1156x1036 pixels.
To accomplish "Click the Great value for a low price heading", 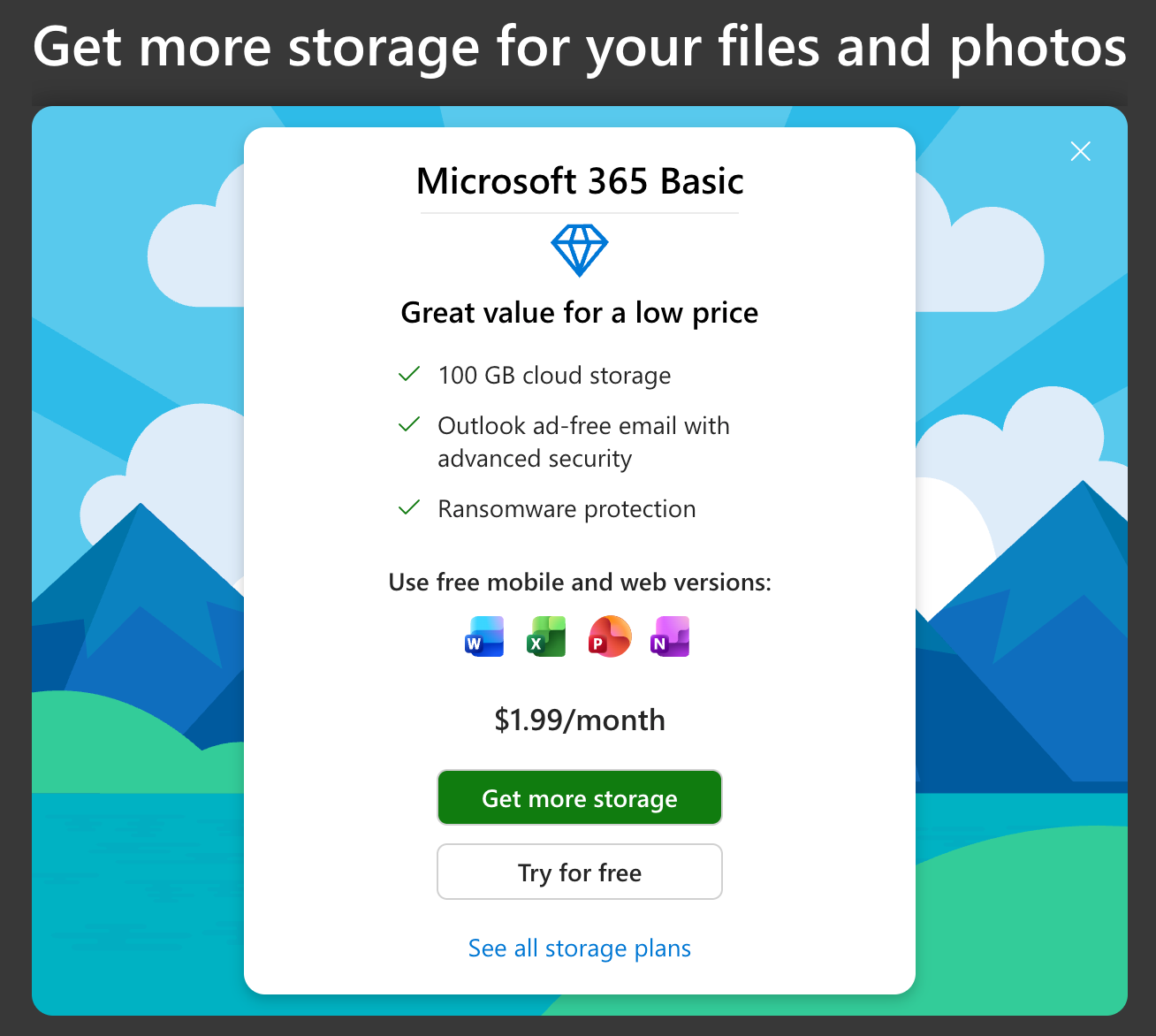I will click(580, 313).
